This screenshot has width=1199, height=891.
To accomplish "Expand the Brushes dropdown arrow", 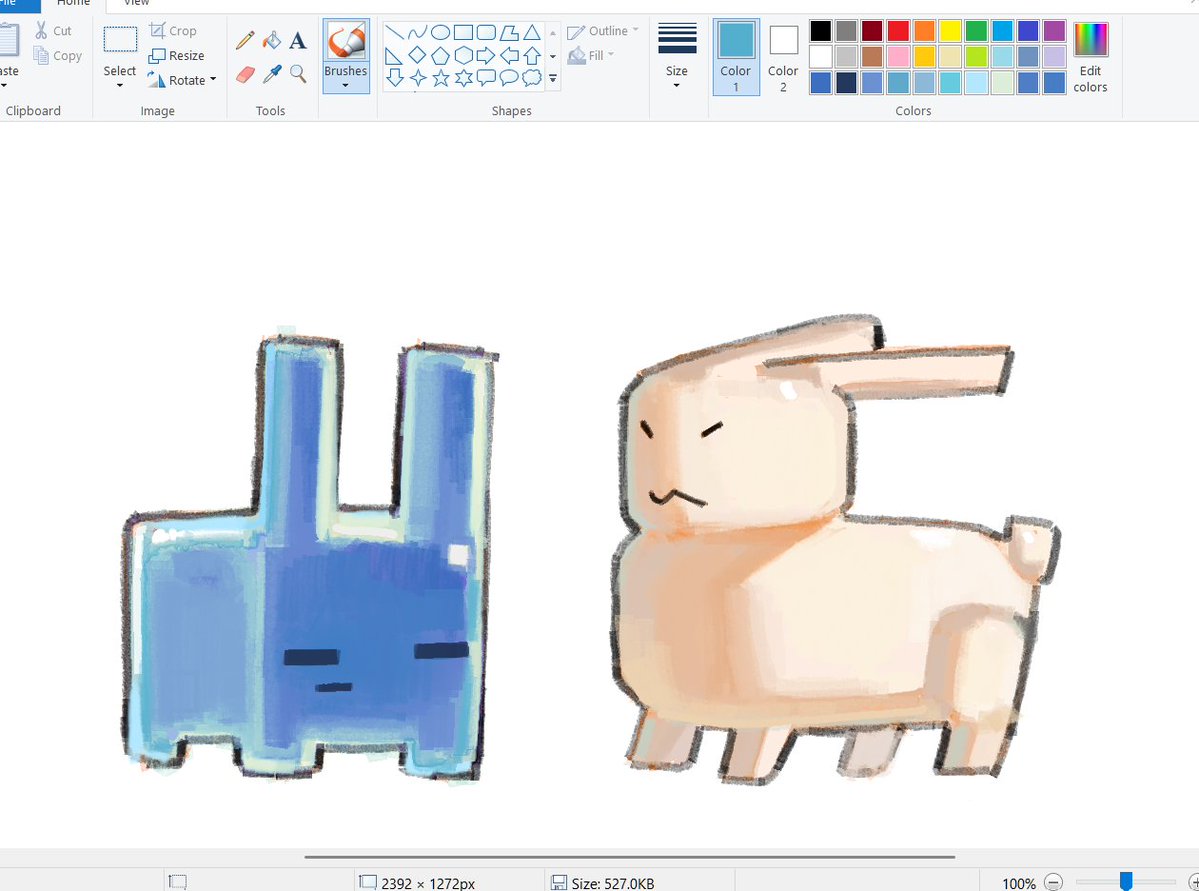I will pyautogui.click(x=346, y=85).
